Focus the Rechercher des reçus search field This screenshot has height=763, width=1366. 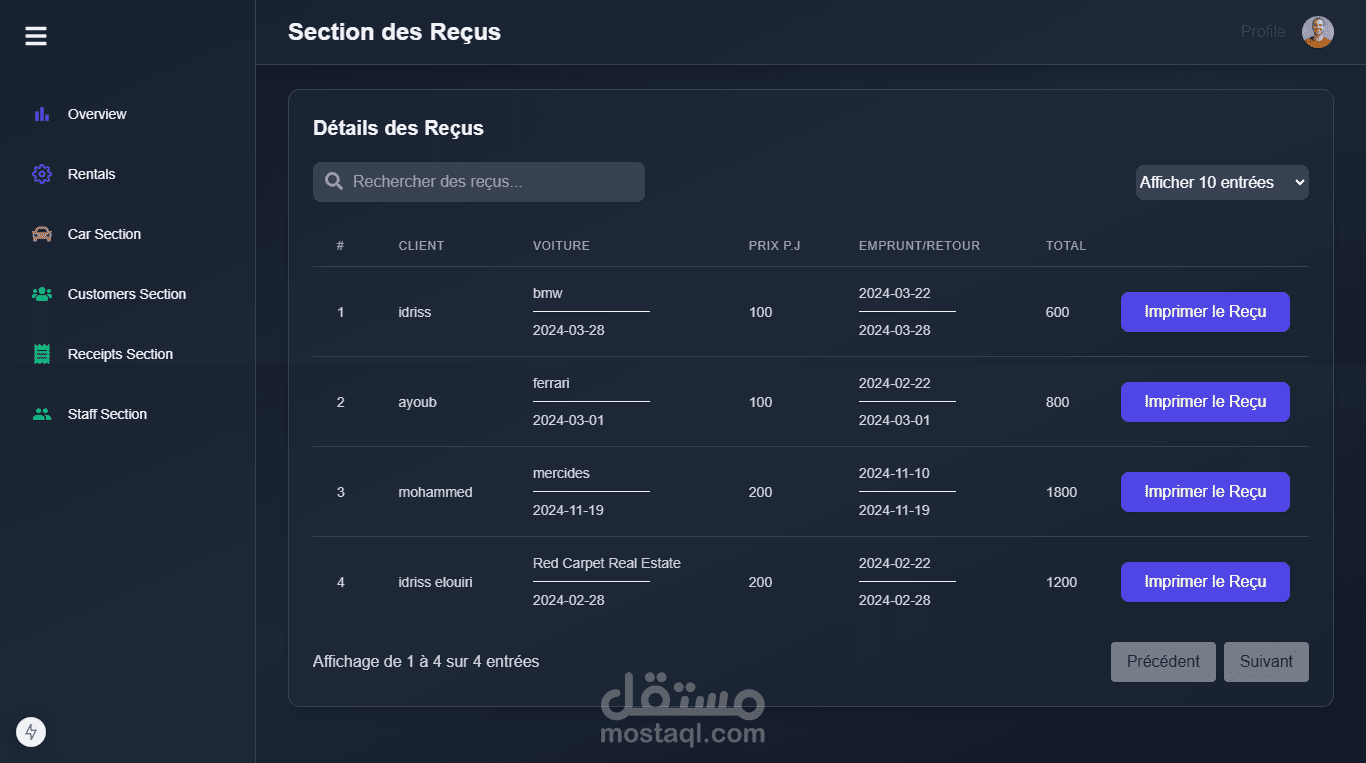[x=490, y=182]
